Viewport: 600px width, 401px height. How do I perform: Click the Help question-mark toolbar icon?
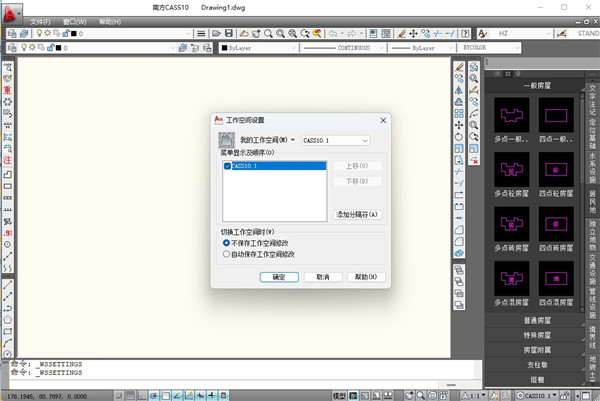point(465,34)
